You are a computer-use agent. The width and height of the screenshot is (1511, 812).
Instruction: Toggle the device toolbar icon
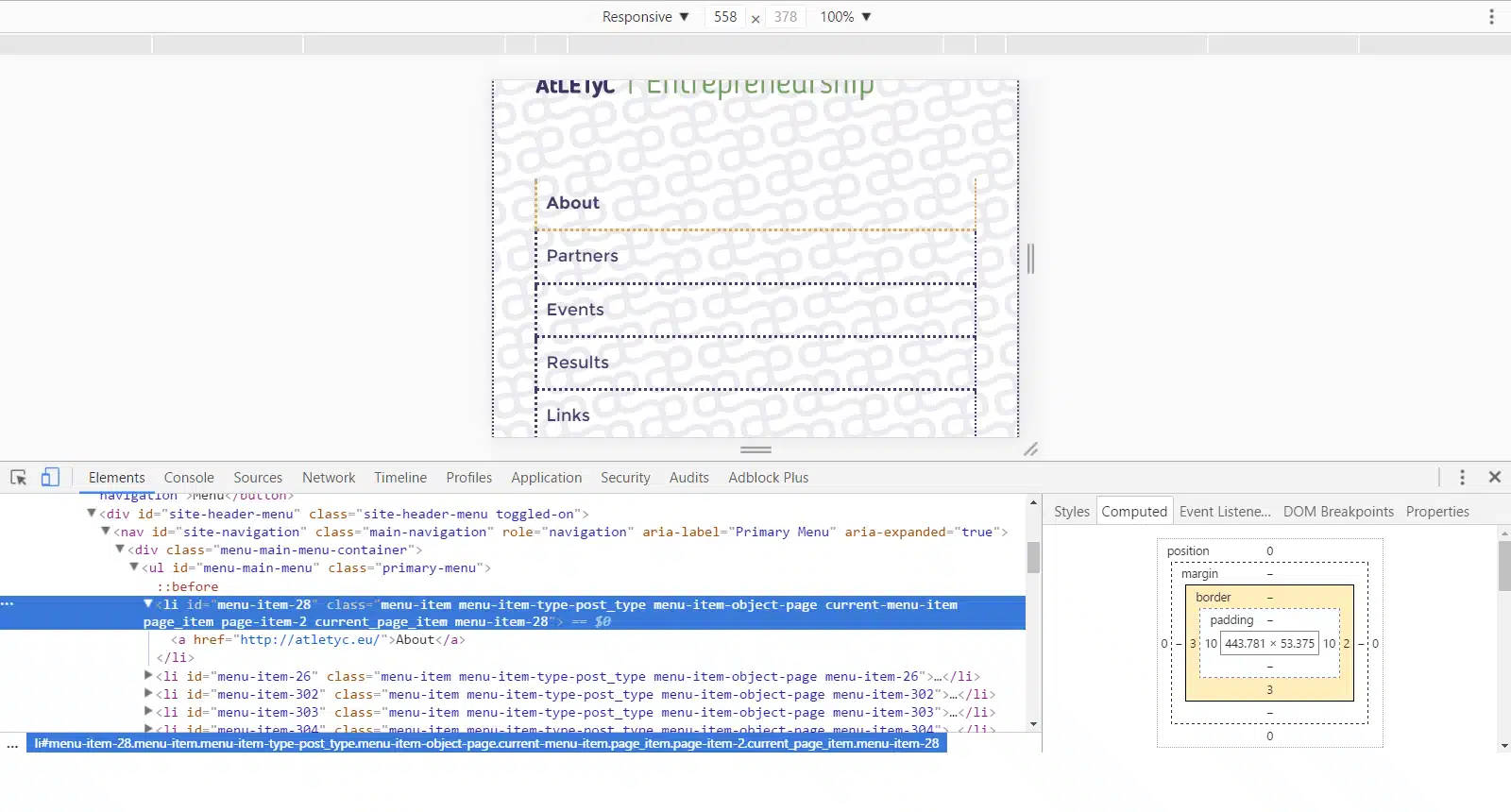(50, 478)
